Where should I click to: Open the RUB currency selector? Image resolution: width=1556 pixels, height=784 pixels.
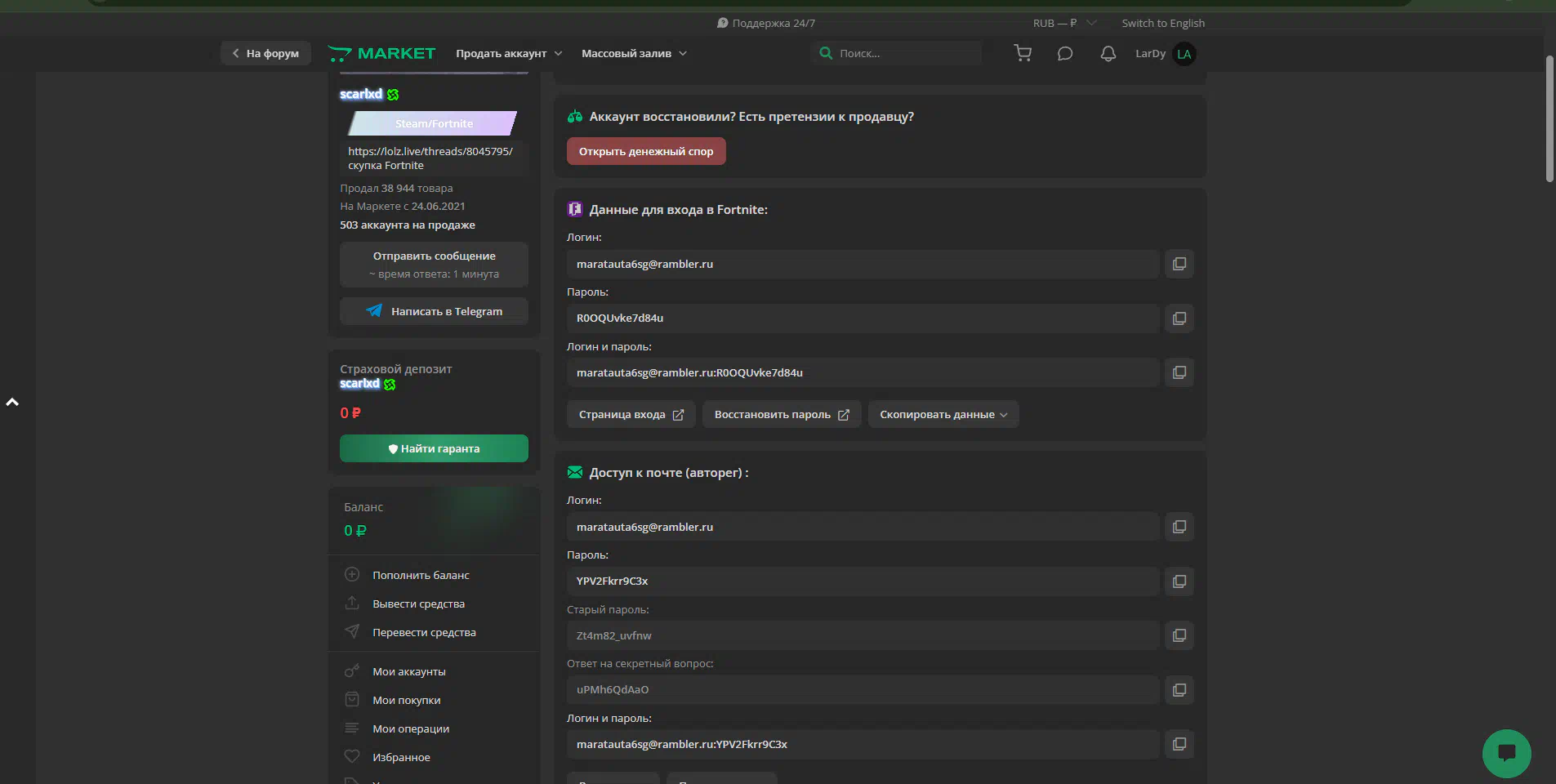pyautogui.click(x=1063, y=23)
